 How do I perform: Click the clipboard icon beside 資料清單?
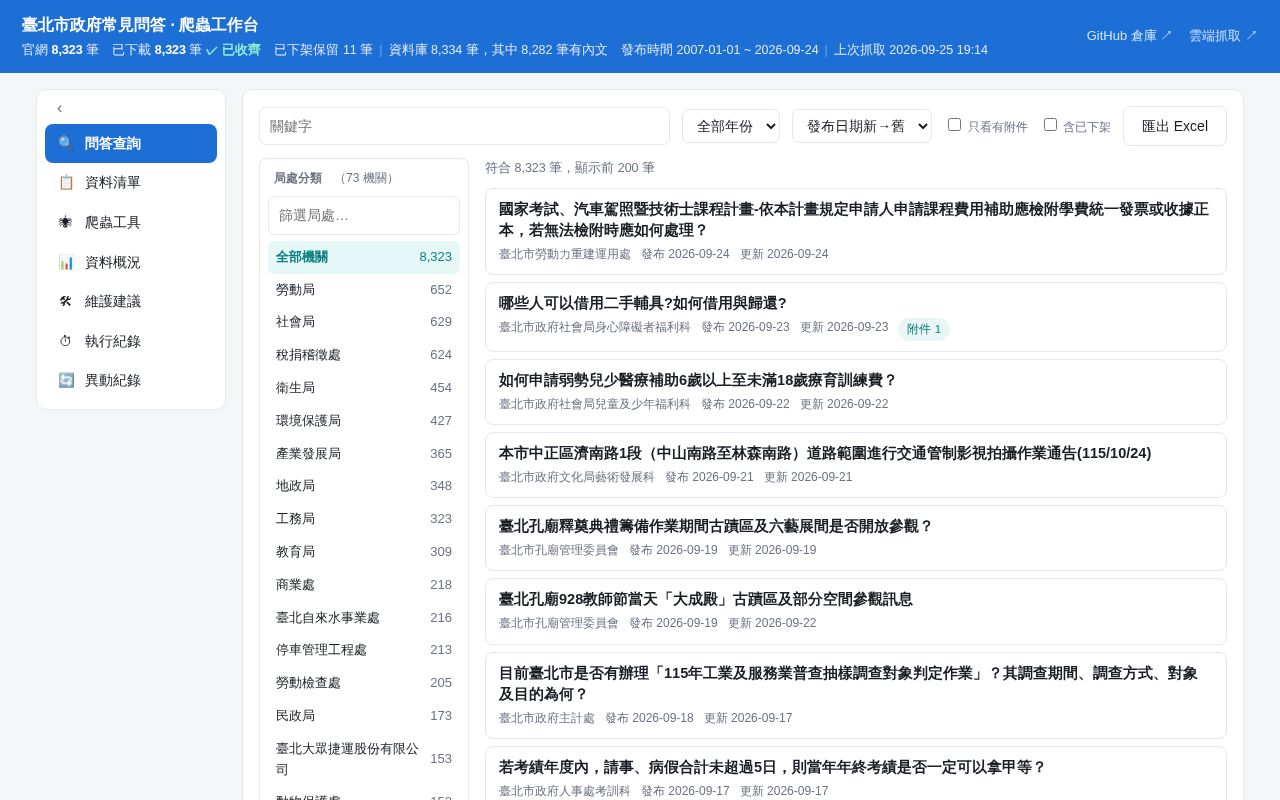(x=66, y=182)
